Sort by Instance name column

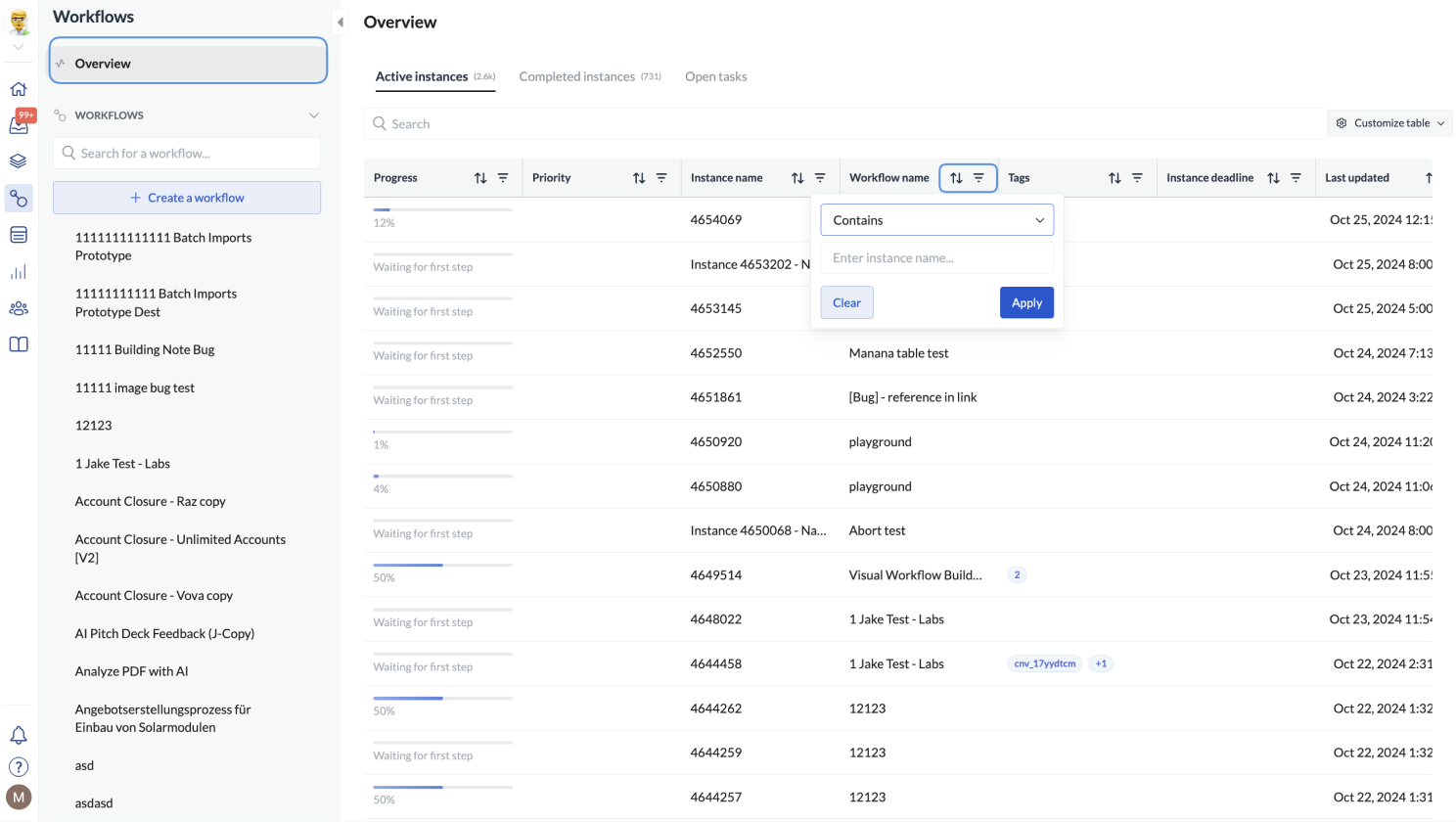click(x=797, y=178)
